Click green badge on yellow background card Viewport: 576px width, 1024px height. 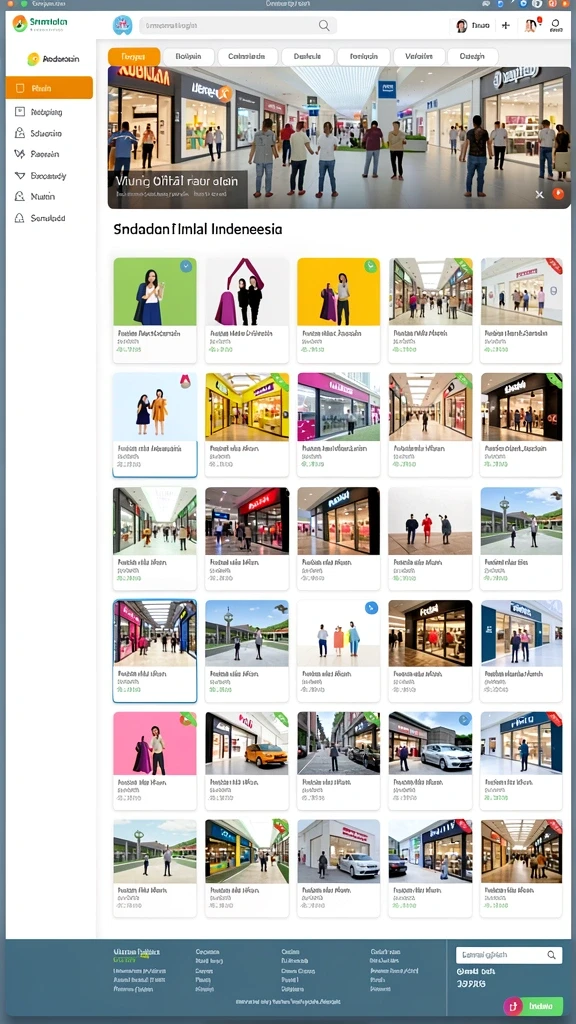[371, 266]
